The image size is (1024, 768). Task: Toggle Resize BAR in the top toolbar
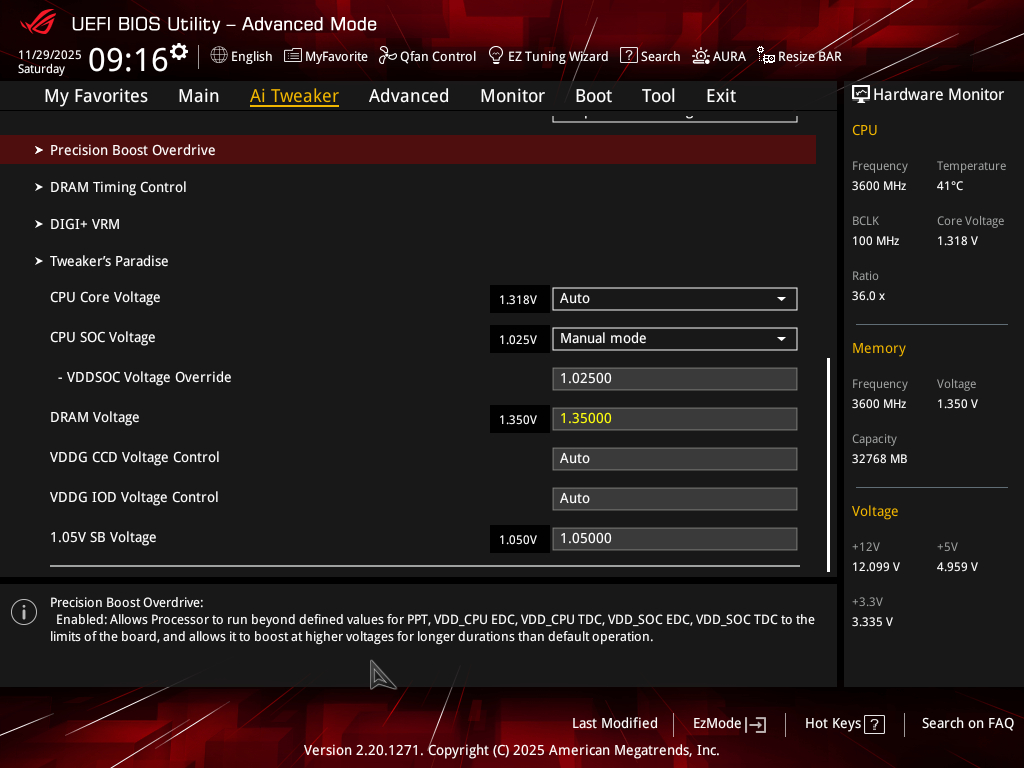[x=765, y=56]
